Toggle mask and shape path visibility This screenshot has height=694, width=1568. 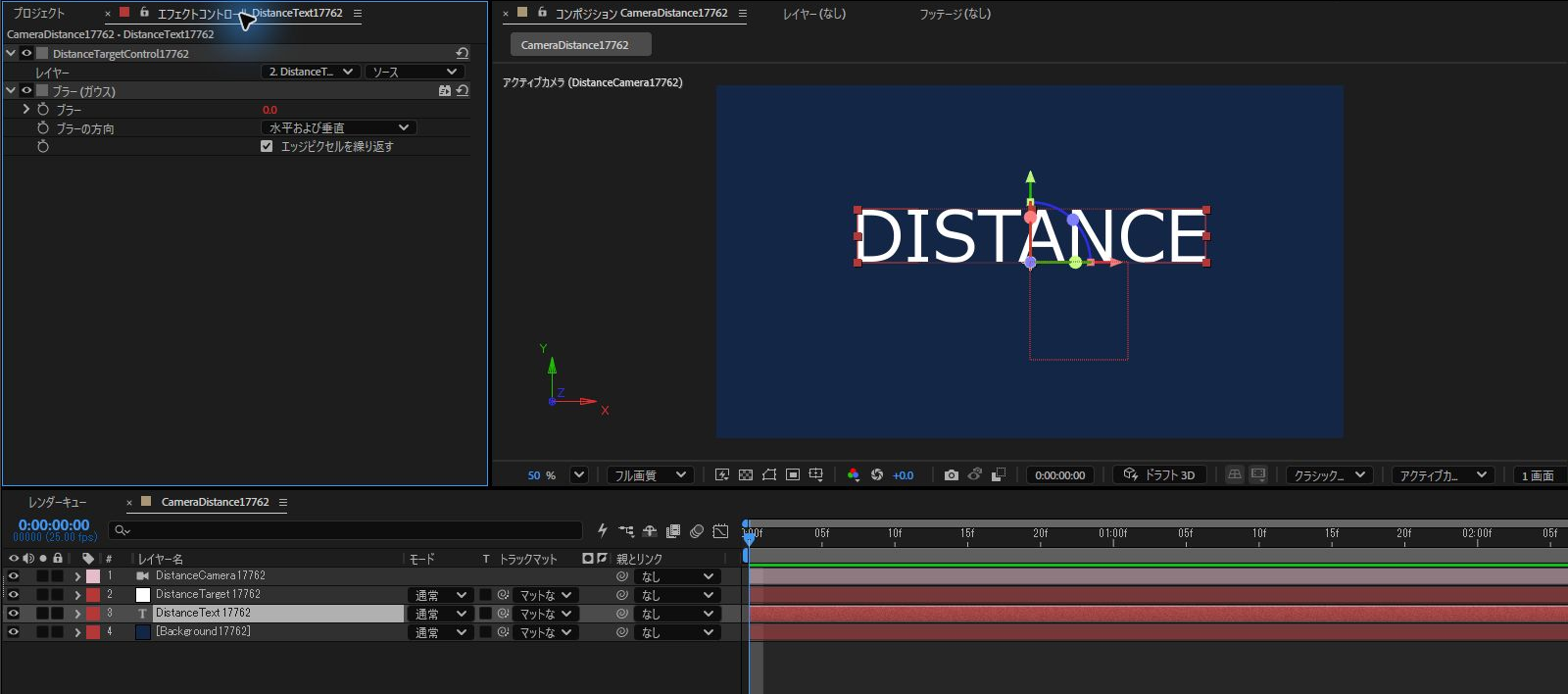click(769, 475)
